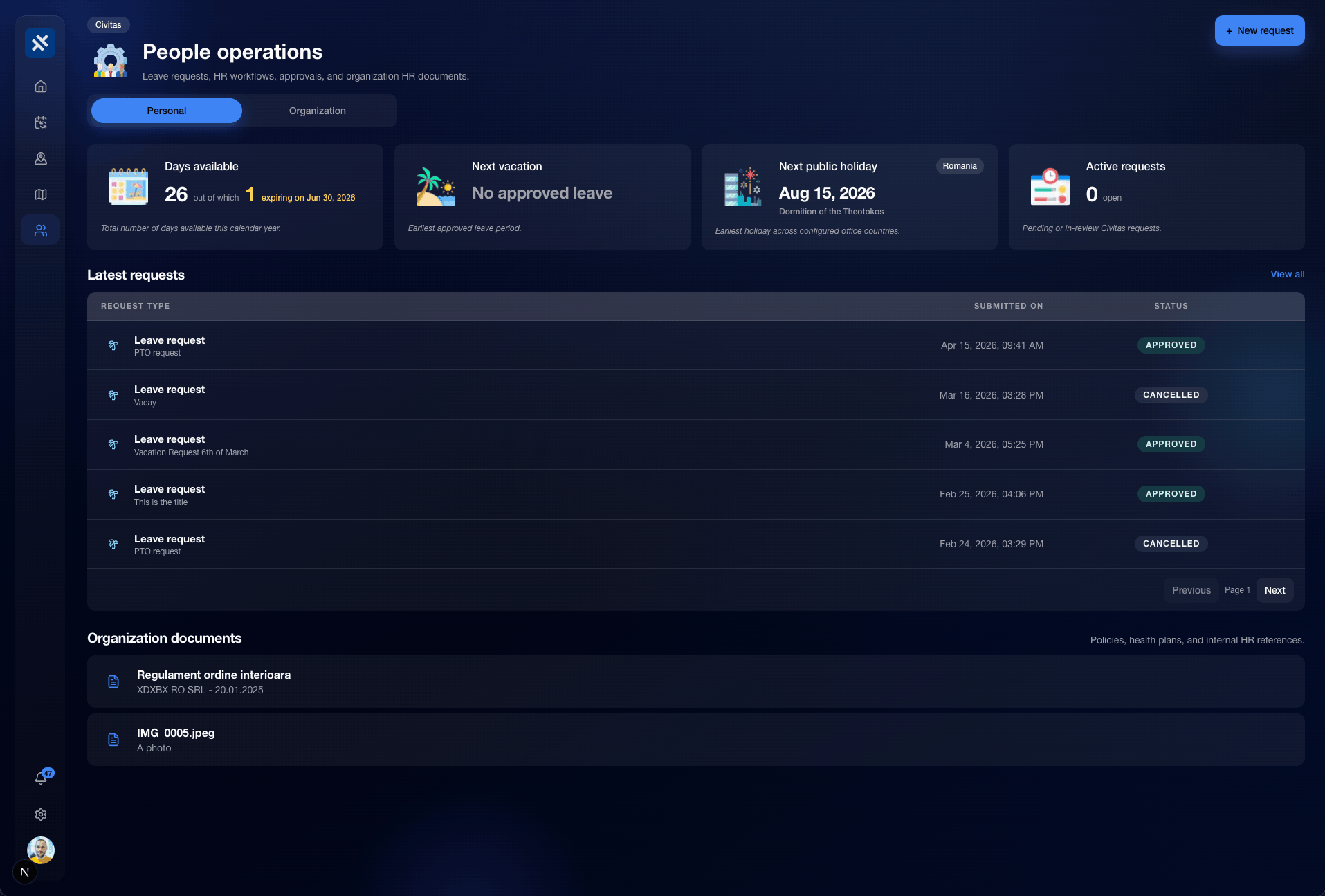Viewport: 1325px width, 896px height.
Task: Click the People operations gear illustration
Action: click(x=111, y=61)
